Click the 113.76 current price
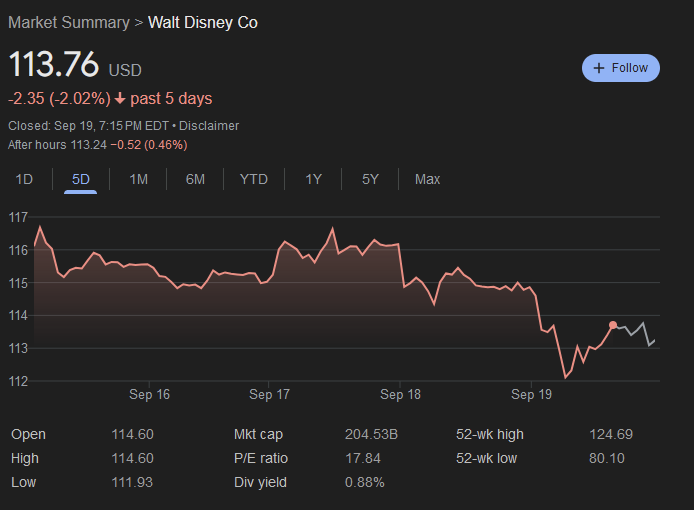Image resolution: width=694 pixels, height=510 pixels. 54,64
